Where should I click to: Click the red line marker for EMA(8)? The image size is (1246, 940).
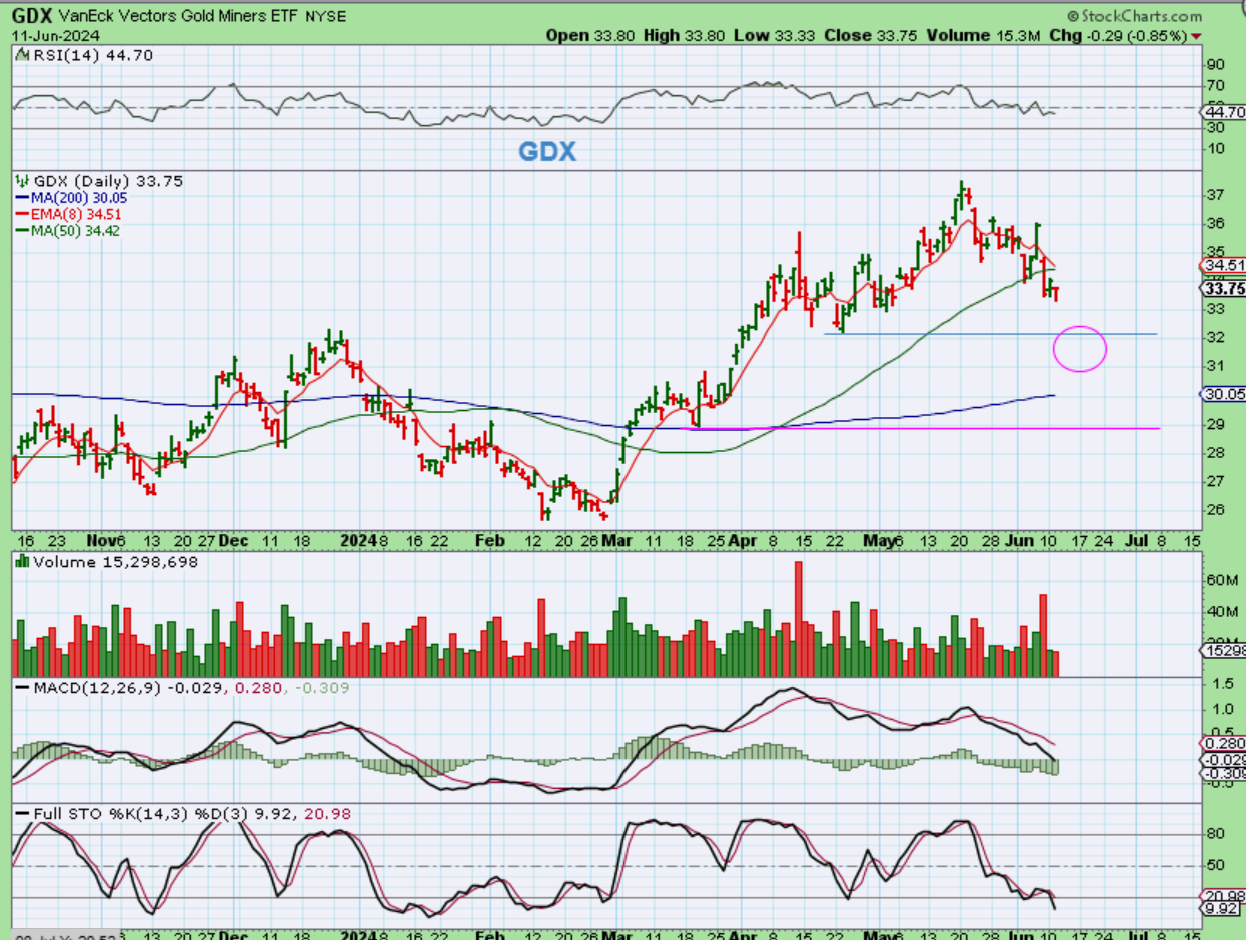(x=23, y=214)
